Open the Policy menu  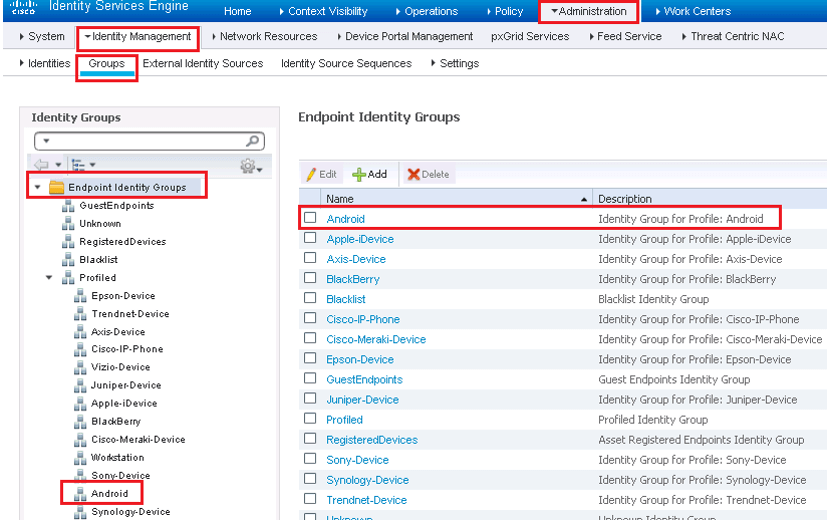pos(505,11)
